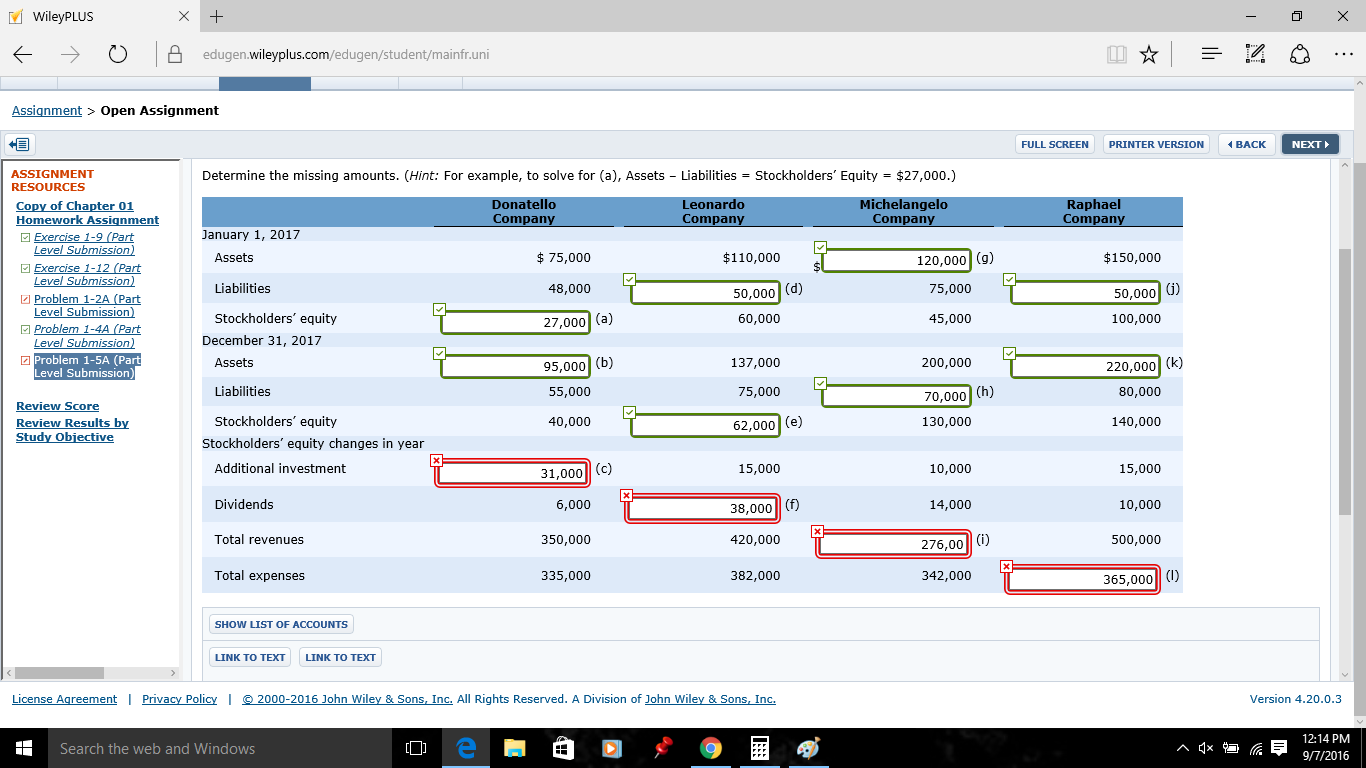Screen dimensions: 1366x768
Task: Click red X marker beside answer (l)
Action: 1006,567
